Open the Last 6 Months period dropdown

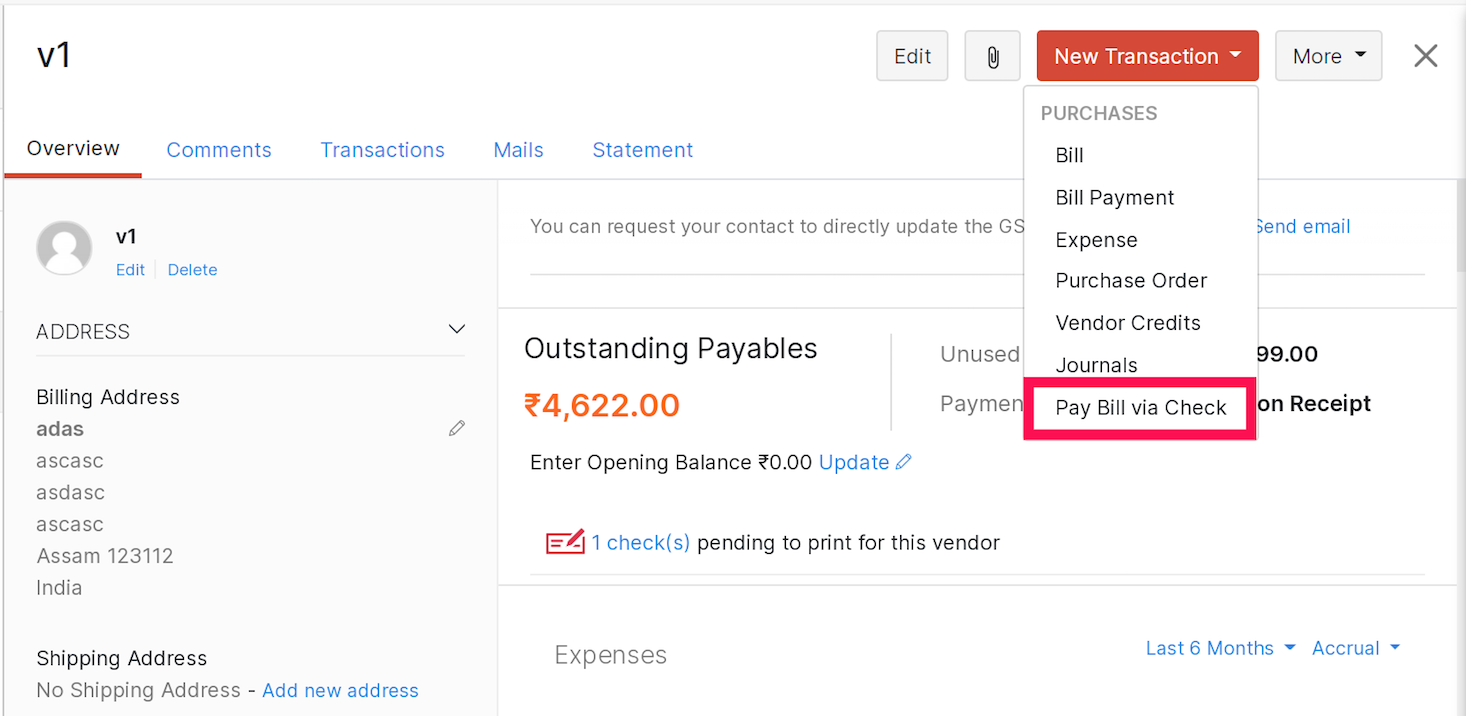tap(1220, 648)
